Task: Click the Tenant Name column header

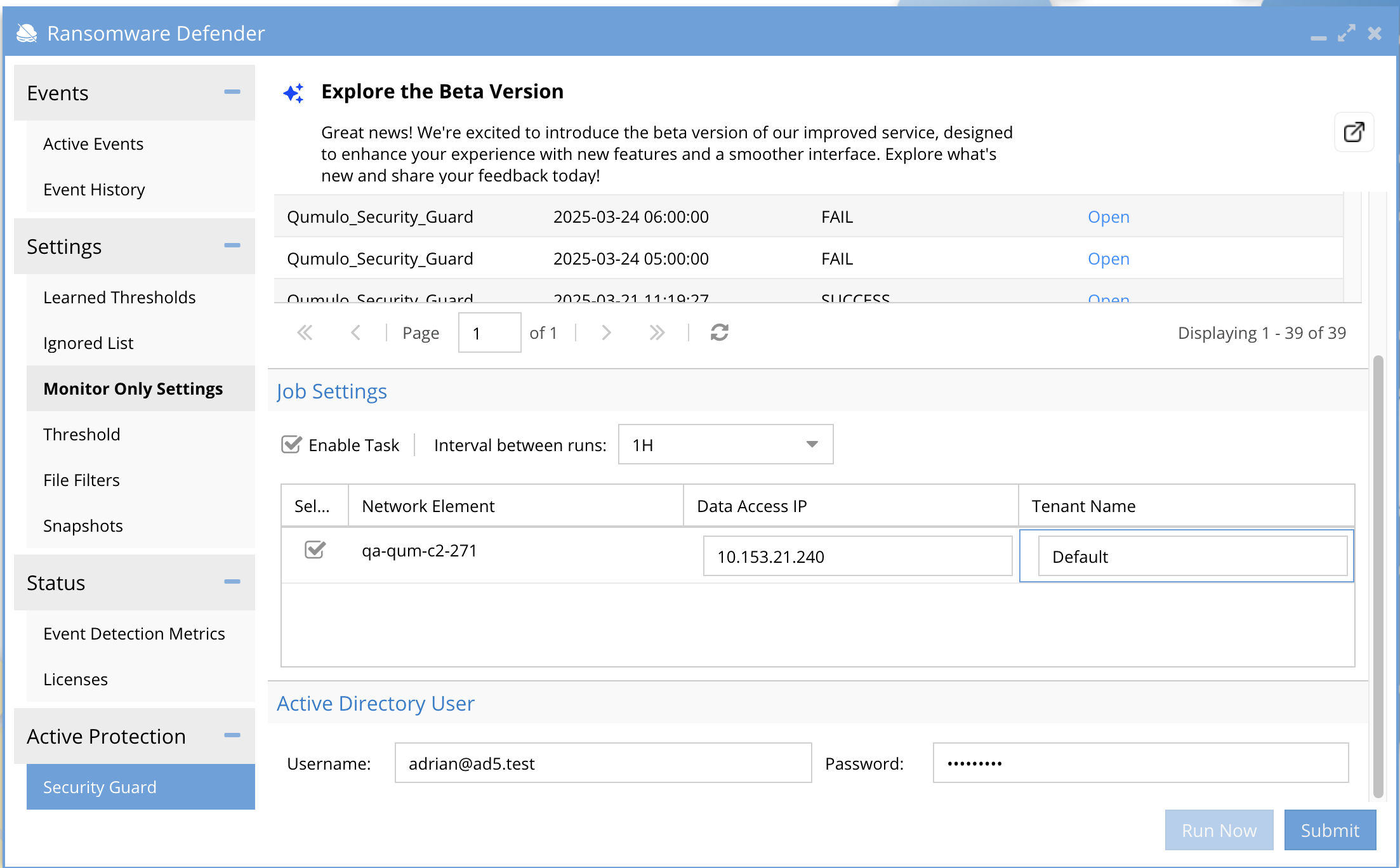Action: (1186, 506)
